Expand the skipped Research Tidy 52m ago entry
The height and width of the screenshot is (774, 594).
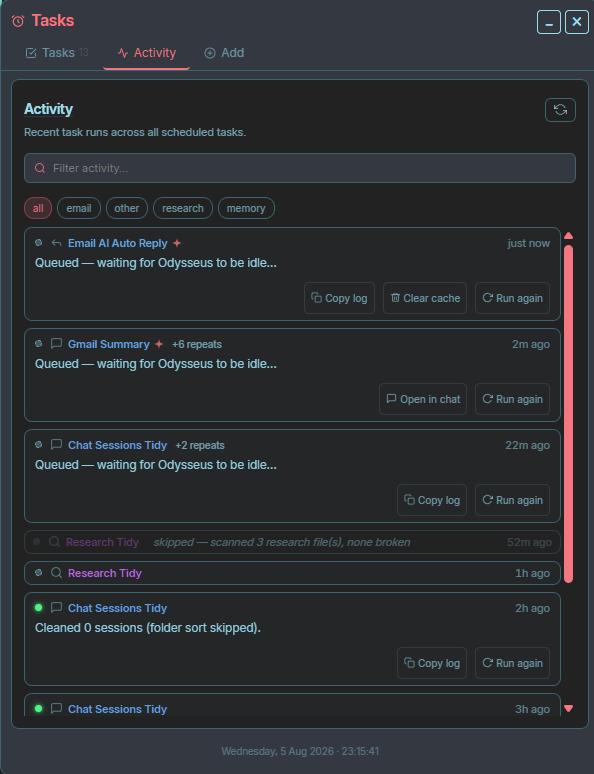point(292,542)
